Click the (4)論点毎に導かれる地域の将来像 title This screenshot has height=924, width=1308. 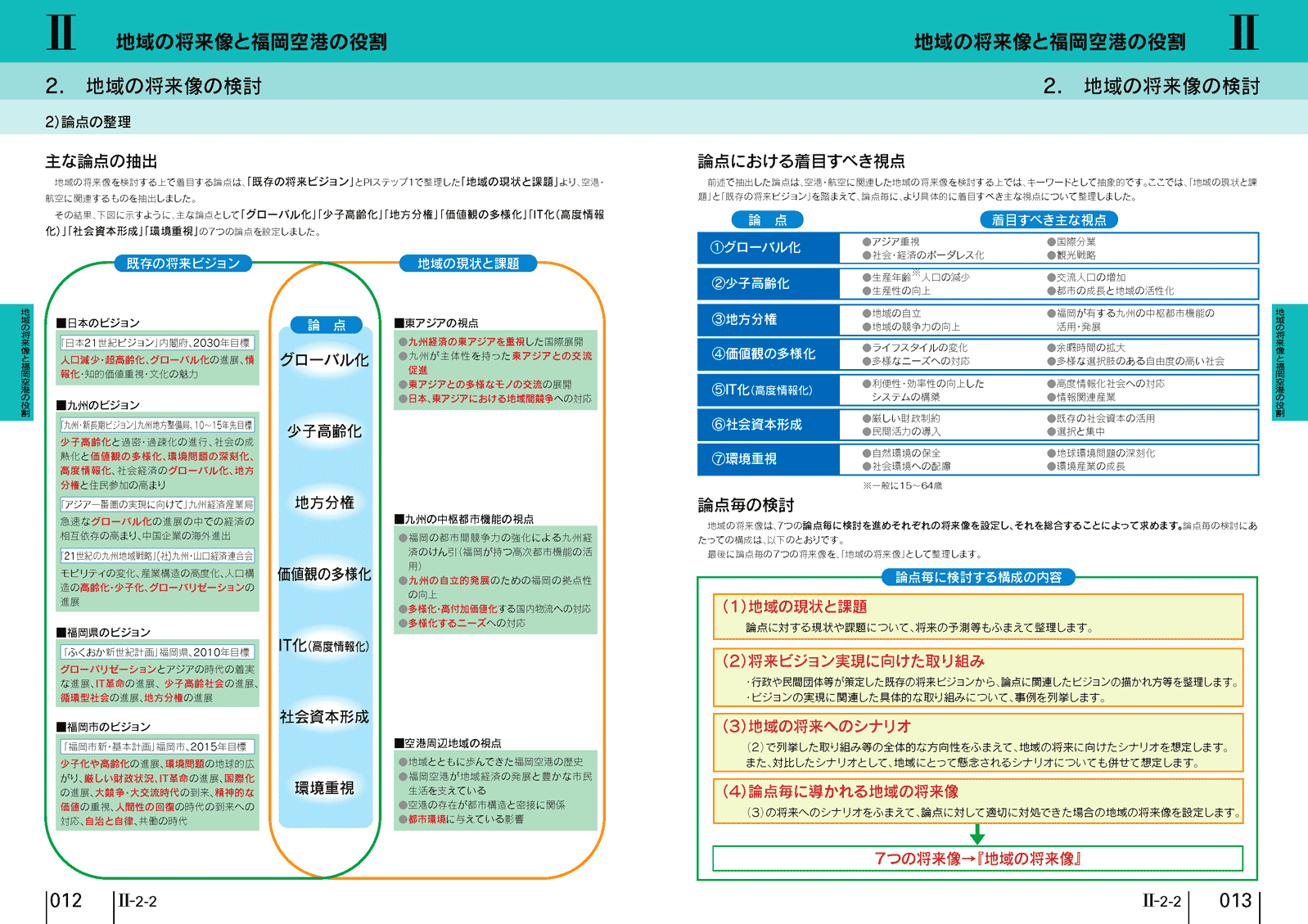(x=839, y=791)
